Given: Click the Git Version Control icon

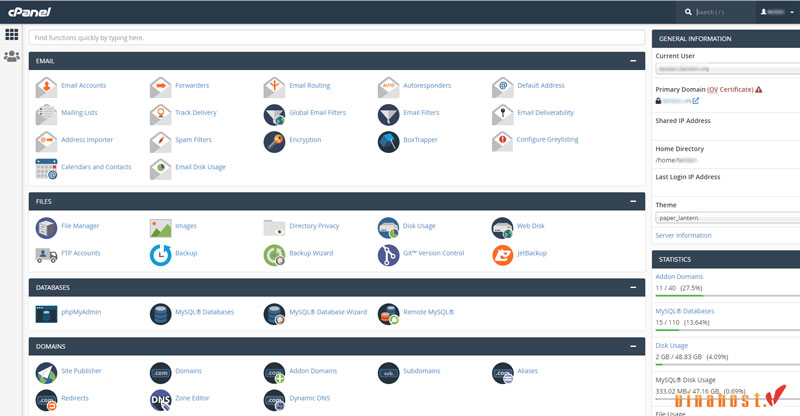Looking at the screenshot, I should tap(389, 255).
